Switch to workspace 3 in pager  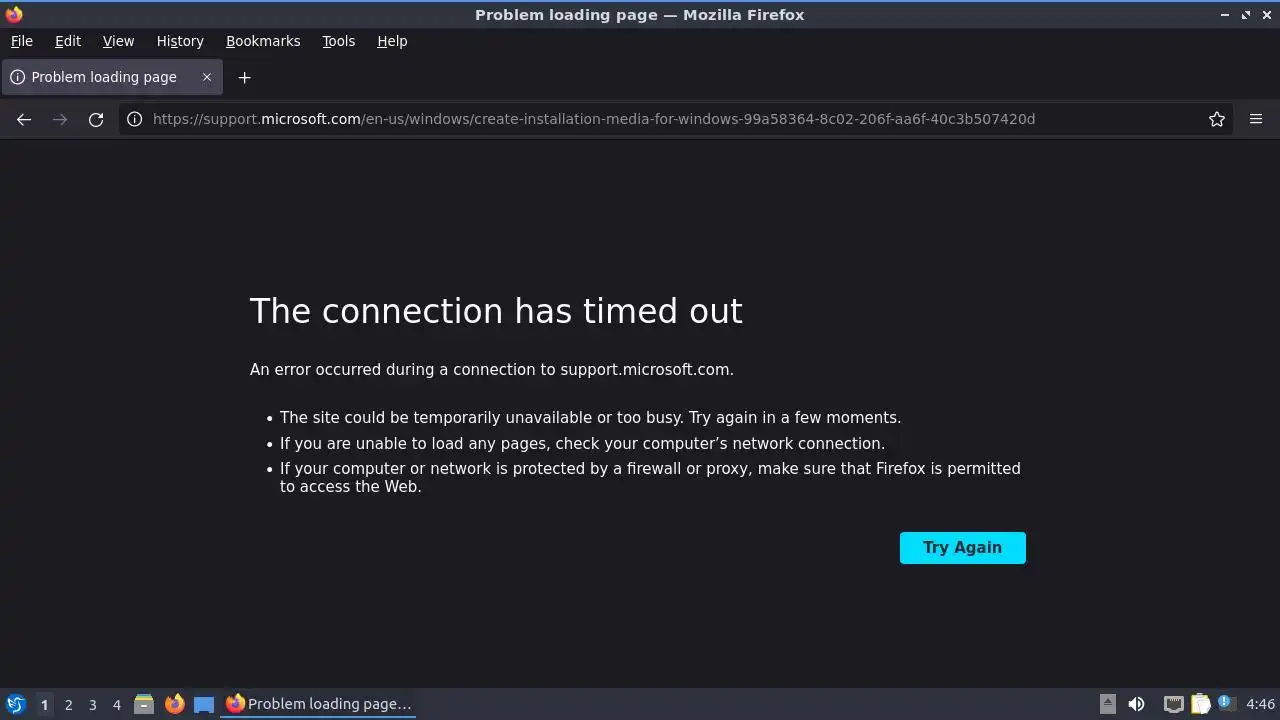(x=92, y=704)
